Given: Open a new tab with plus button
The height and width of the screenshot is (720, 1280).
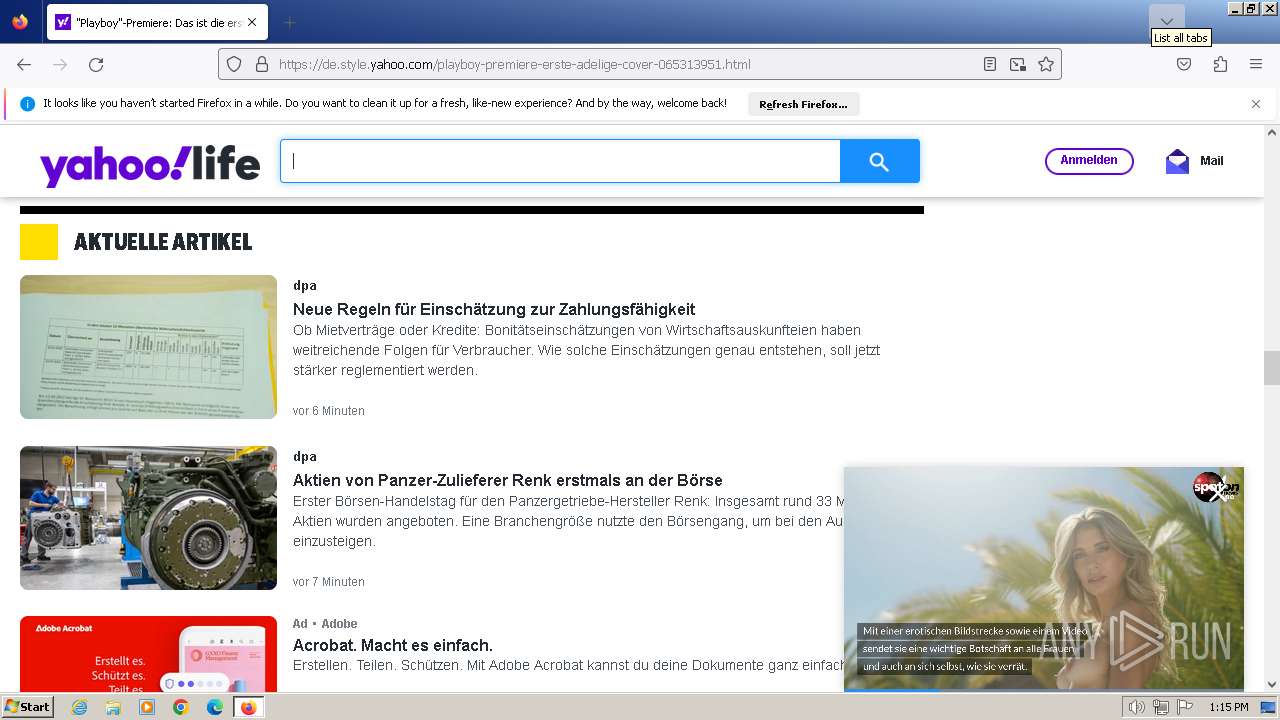Looking at the screenshot, I should point(289,22).
